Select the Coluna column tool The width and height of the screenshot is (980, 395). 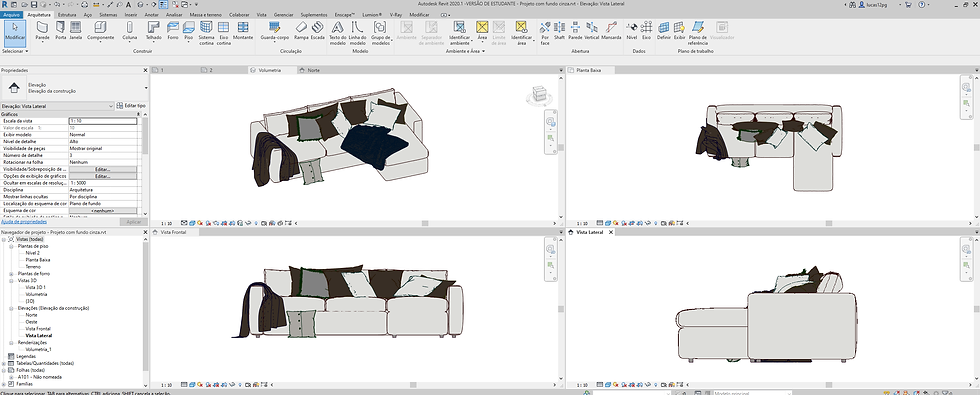coord(129,31)
